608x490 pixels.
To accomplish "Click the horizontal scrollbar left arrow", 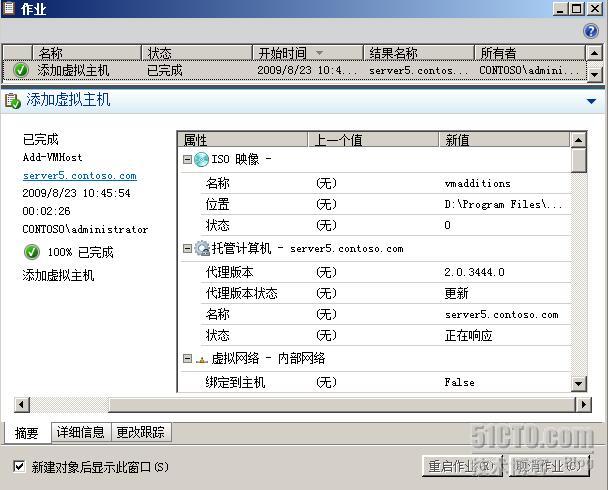I will 21,404.
